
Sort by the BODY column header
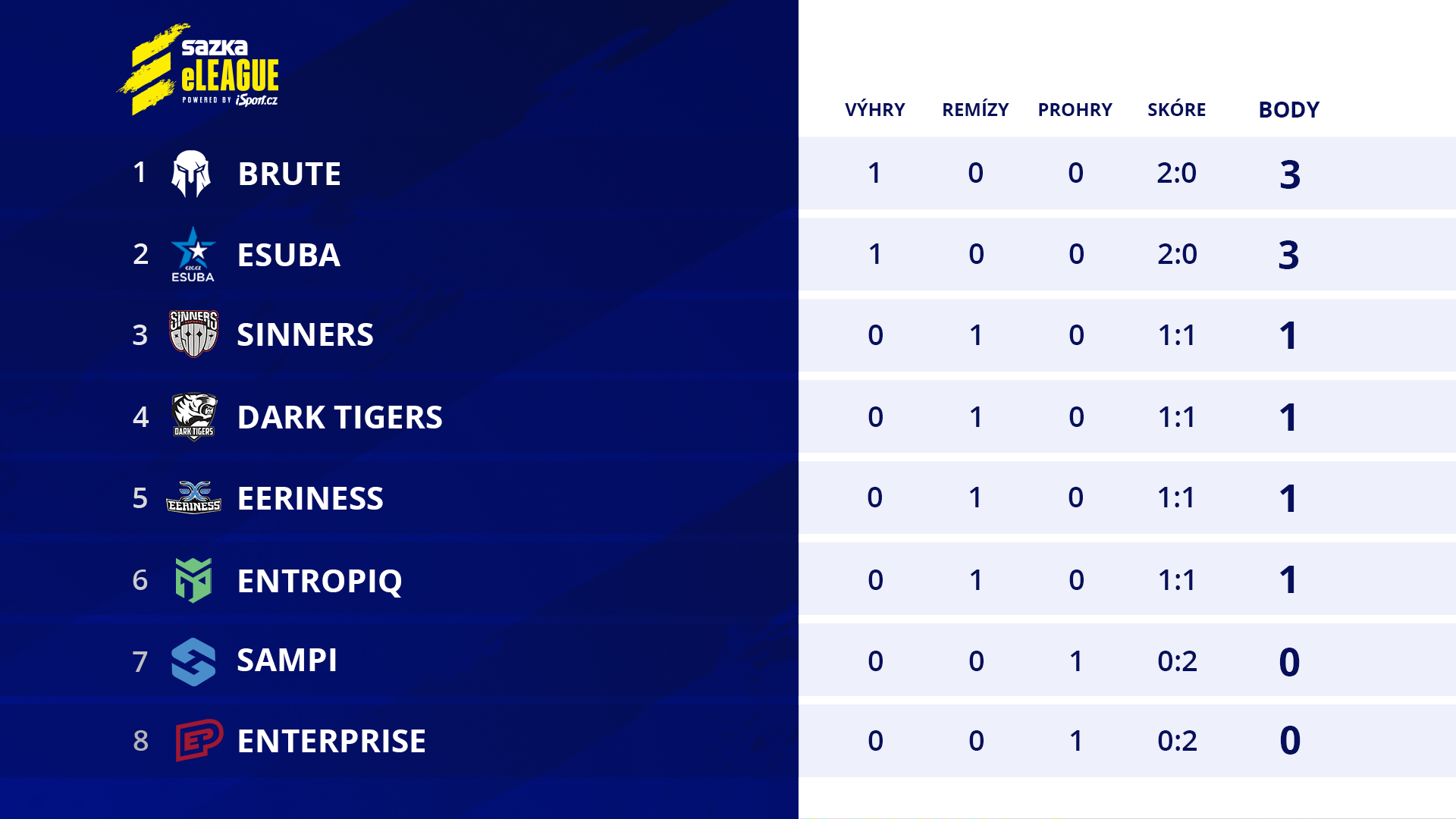(1288, 110)
